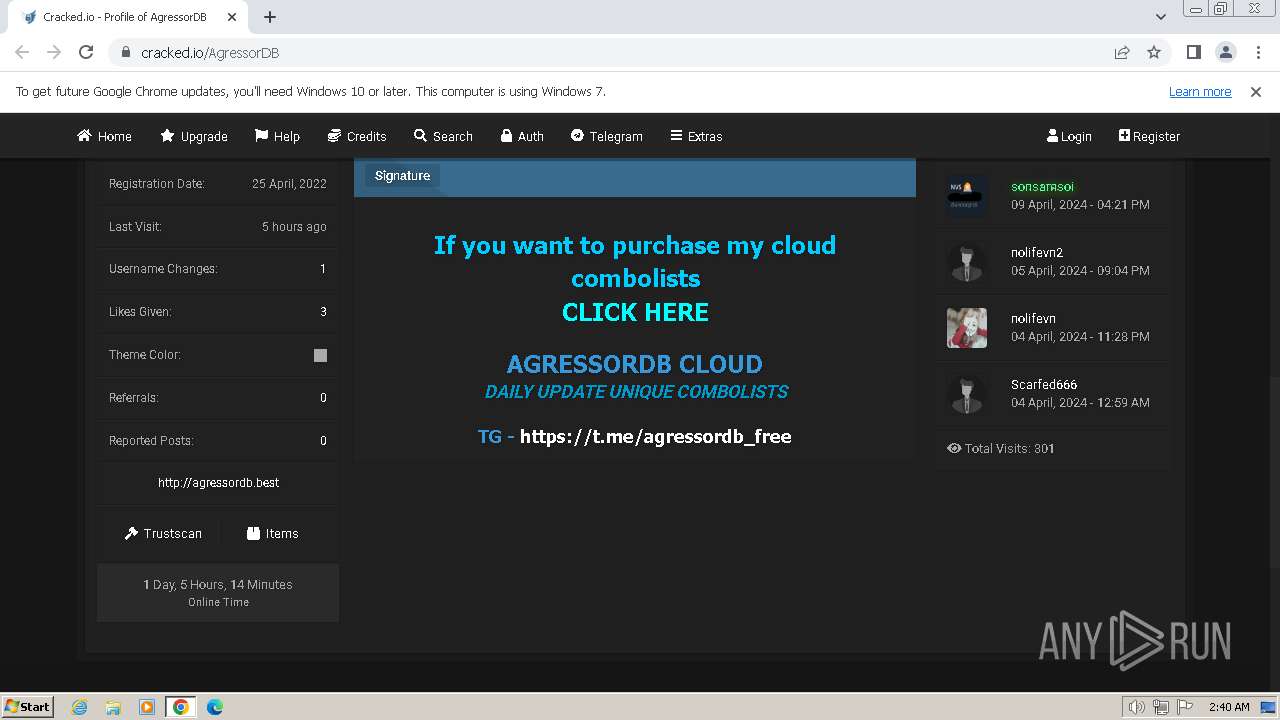Click the Signature tab label
1280x720 pixels.
point(402,176)
